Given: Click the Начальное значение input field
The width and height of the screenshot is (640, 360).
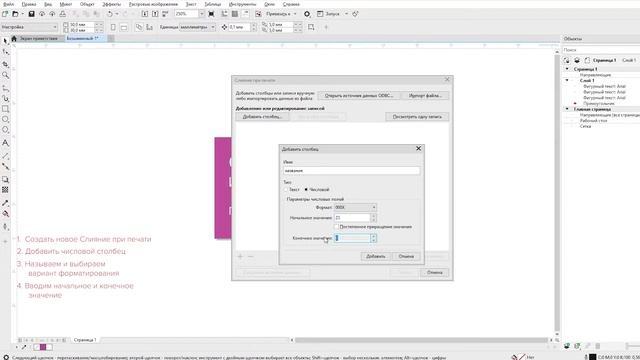Looking at the screenshot, I should point(352,218).
